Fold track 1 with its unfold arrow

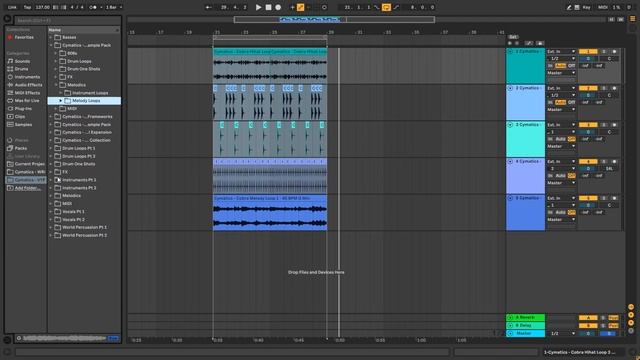[x=510, y=51]
